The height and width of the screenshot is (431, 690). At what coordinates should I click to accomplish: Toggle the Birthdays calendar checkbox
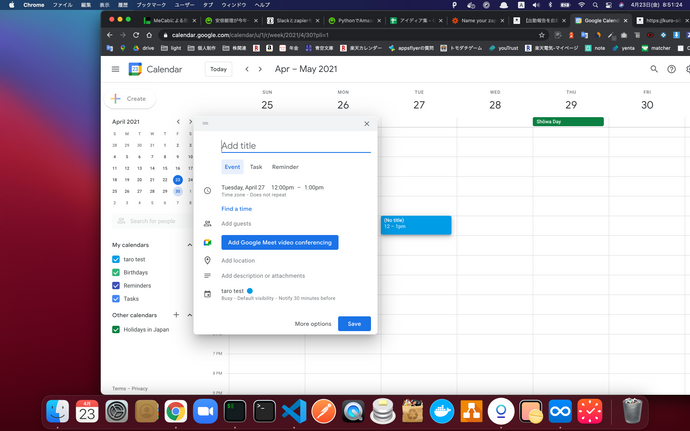tap(116, 273)
